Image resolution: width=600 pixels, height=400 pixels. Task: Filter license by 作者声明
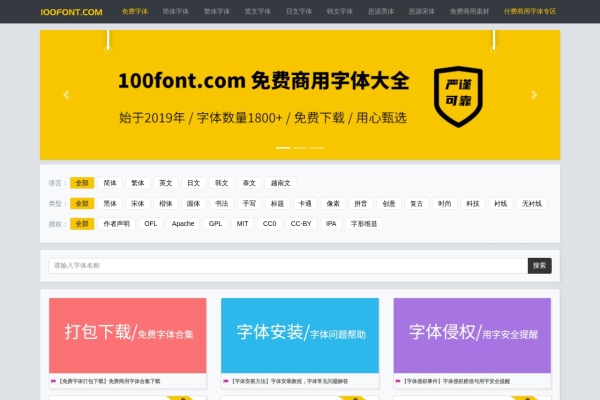(116, 224)
